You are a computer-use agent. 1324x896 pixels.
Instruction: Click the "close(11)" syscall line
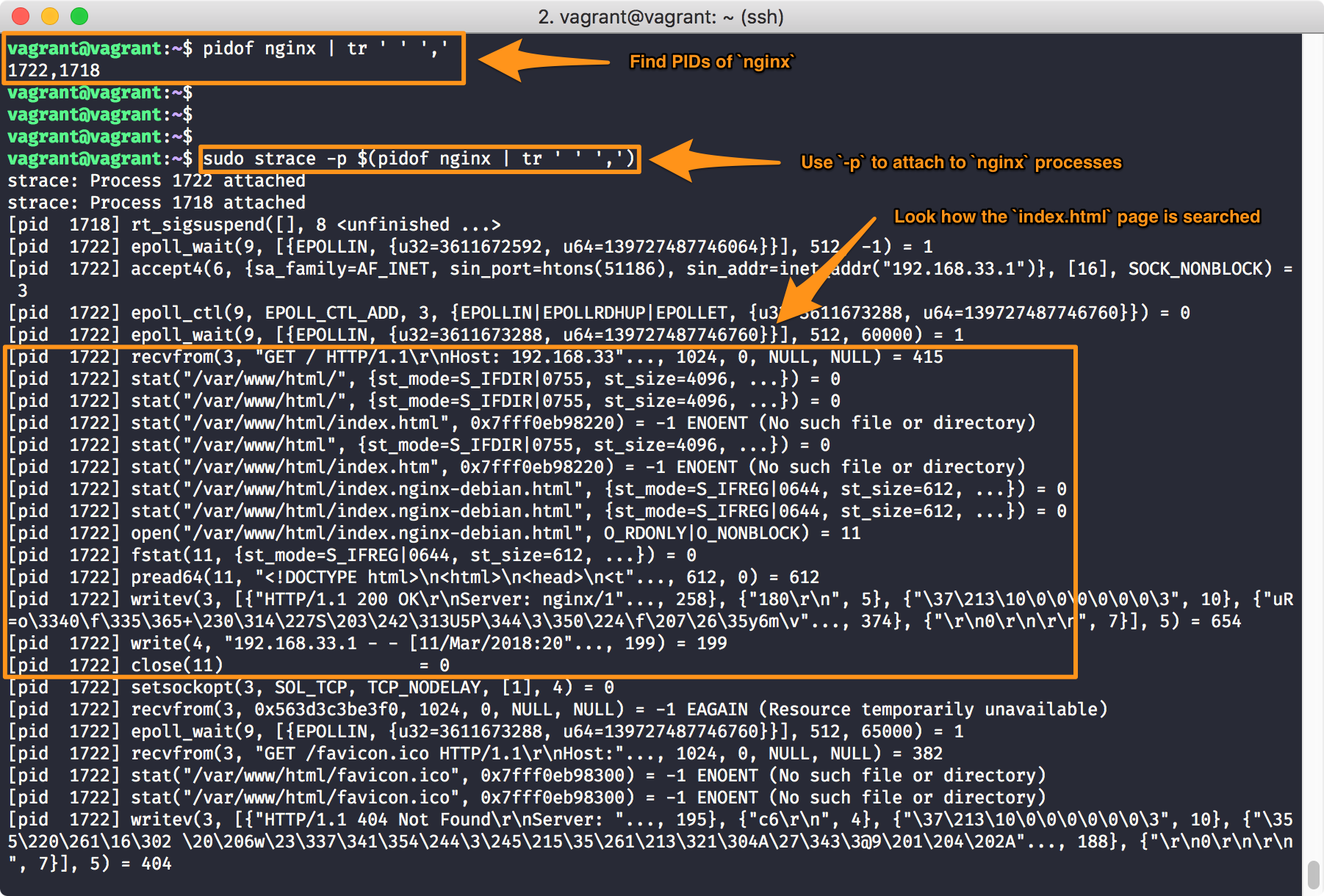click(229, 665)
